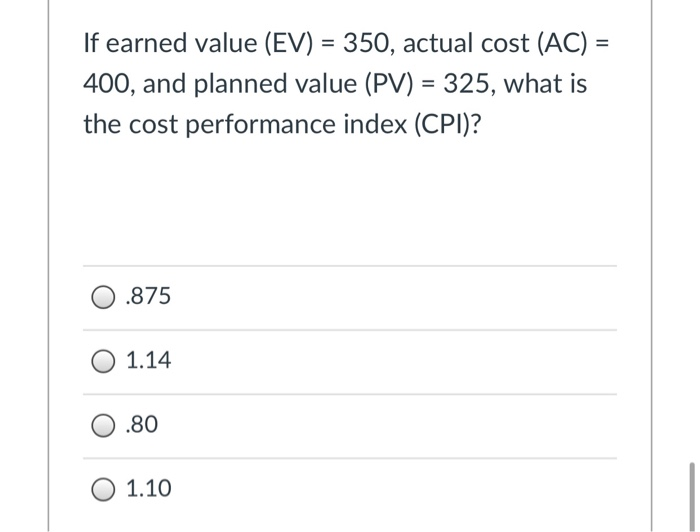Click the vertical scrollbar thumb on right edge
The width and height of the screenshot is (700, 532).
point(692,497)
